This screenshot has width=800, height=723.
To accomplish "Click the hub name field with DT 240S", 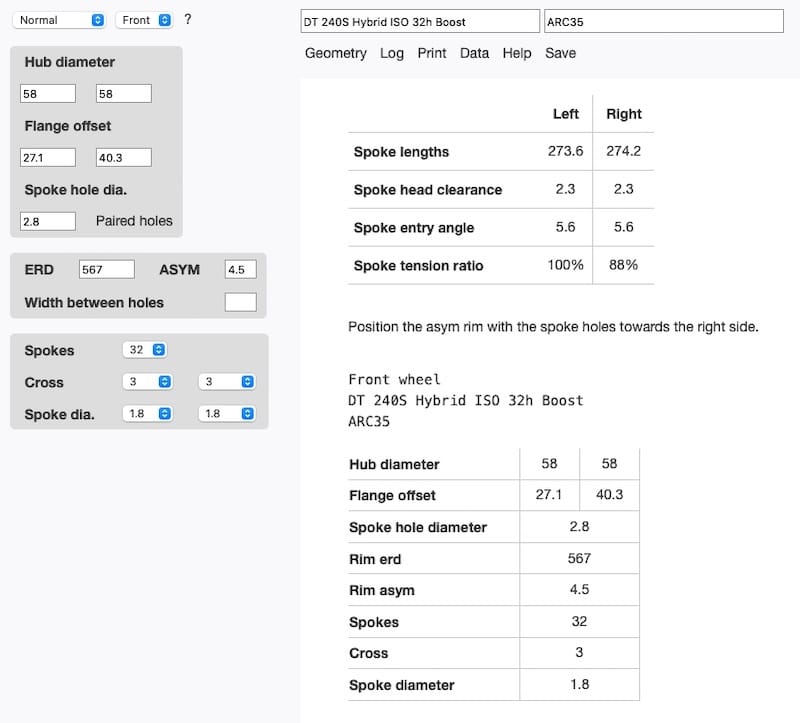I will click(420, 21).
